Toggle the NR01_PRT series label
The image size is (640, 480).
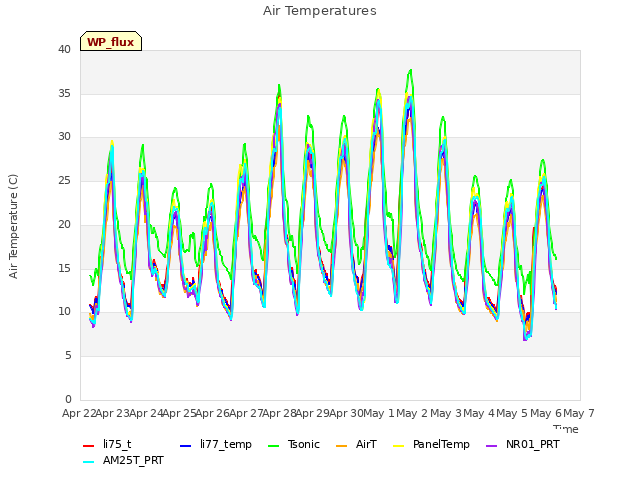point(533,444)
